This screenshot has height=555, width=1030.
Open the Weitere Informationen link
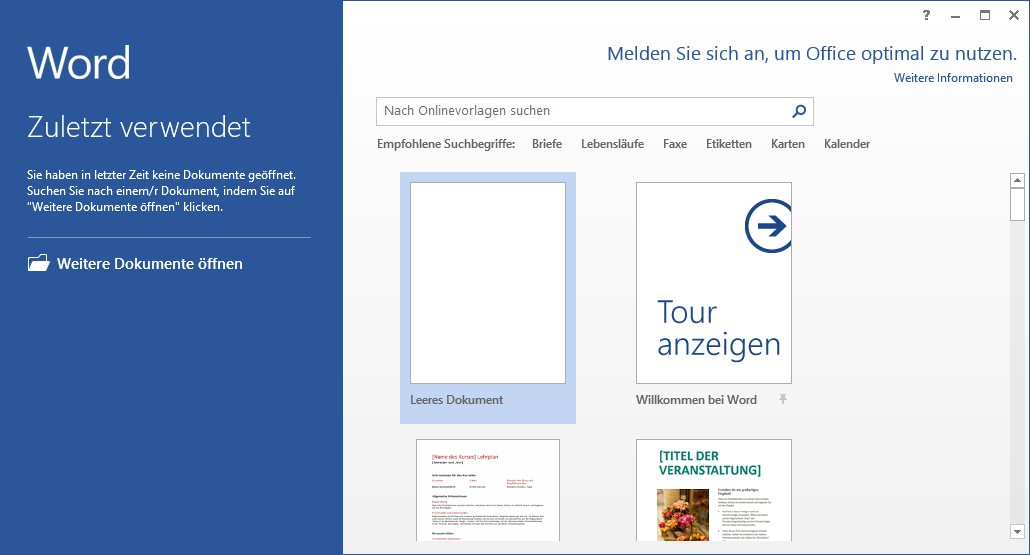click(952, 78)
